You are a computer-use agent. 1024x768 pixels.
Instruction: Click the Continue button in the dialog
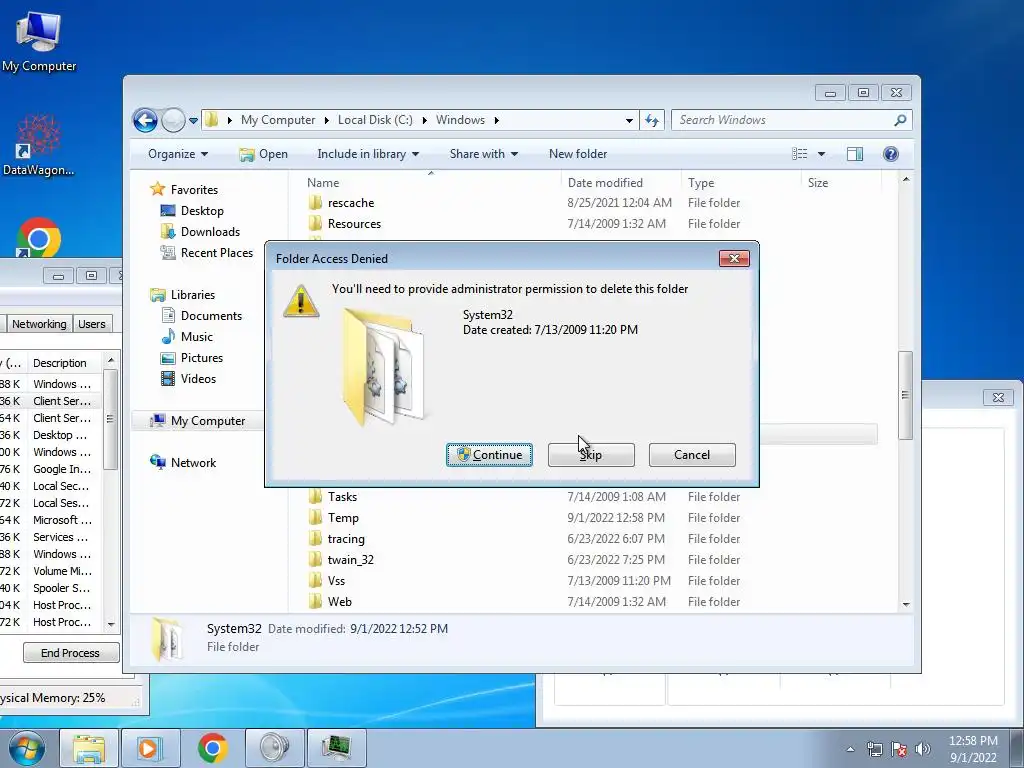coord(489,455)
